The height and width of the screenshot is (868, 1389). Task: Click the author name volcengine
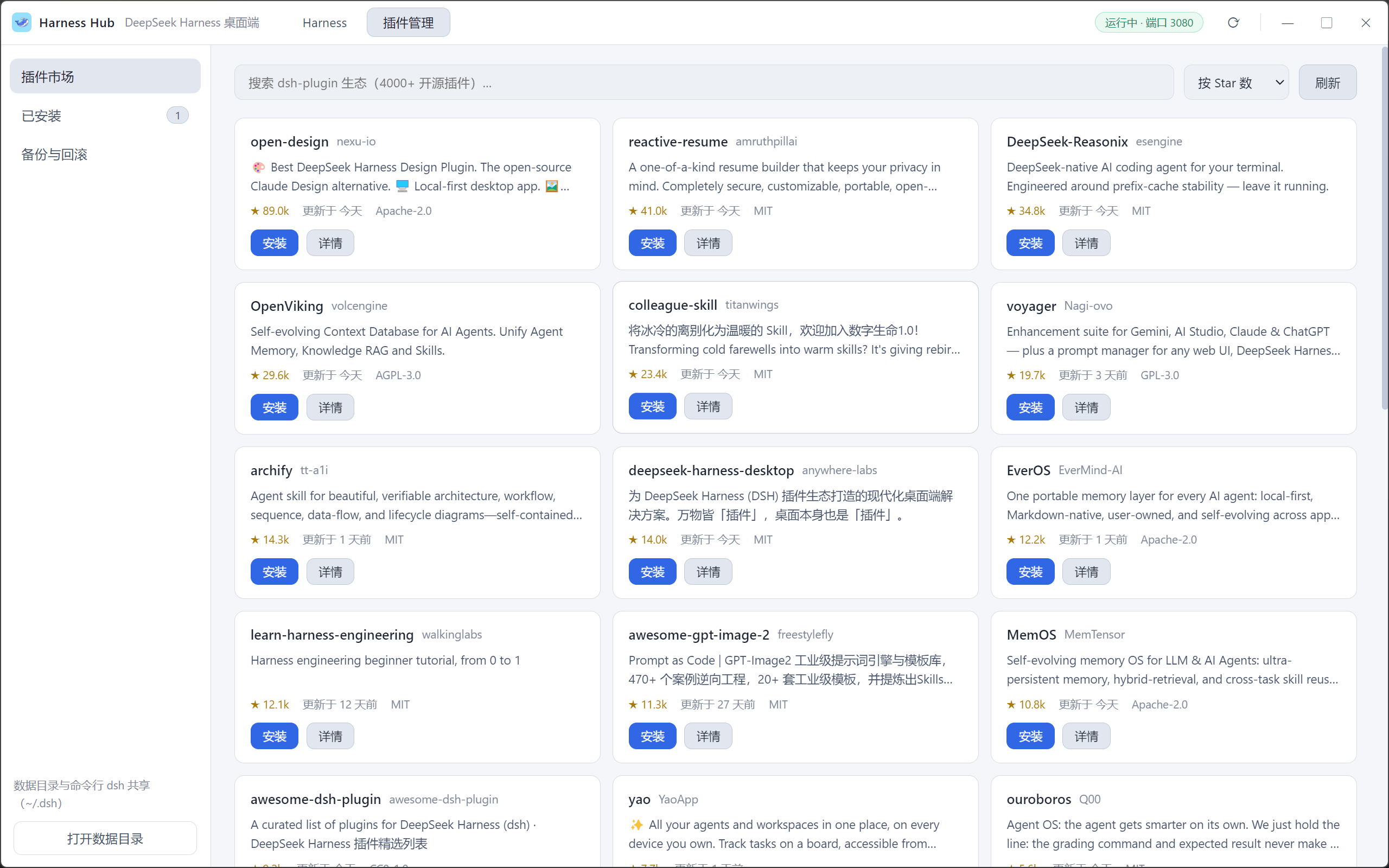[359, 306]
